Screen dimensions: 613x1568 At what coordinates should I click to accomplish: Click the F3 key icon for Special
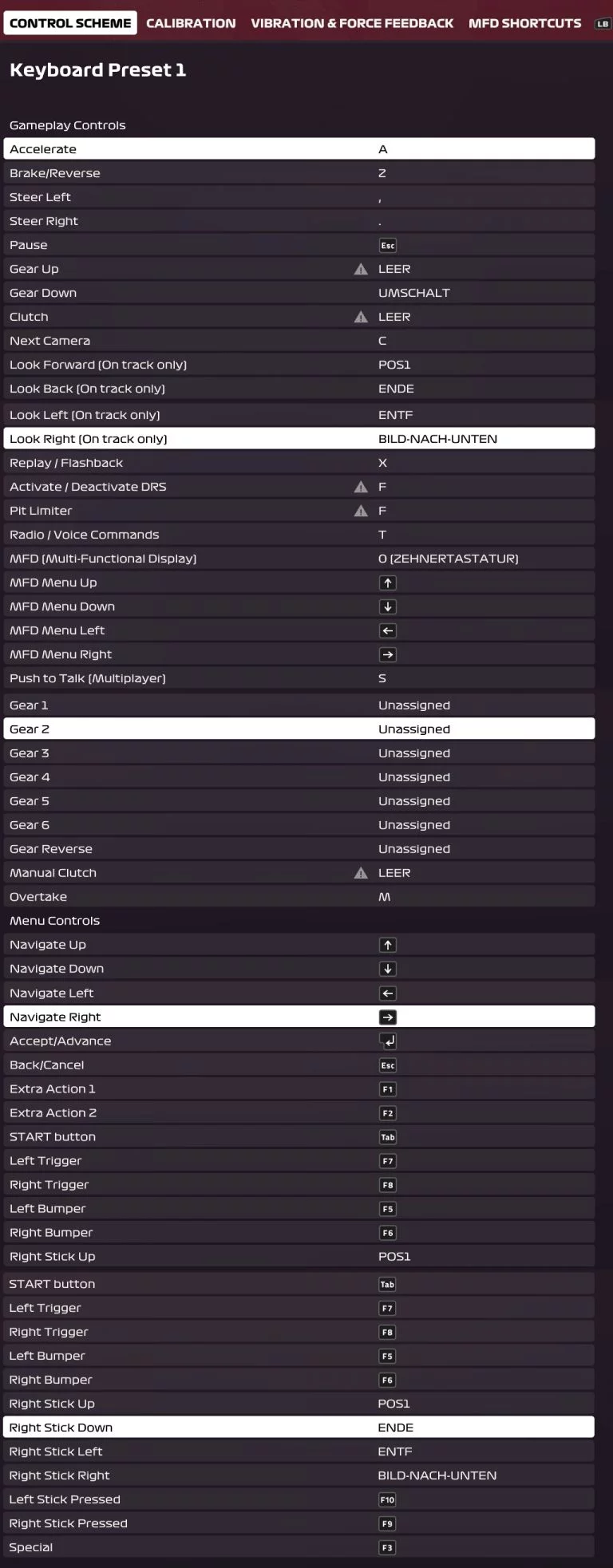coord(387,1548)
